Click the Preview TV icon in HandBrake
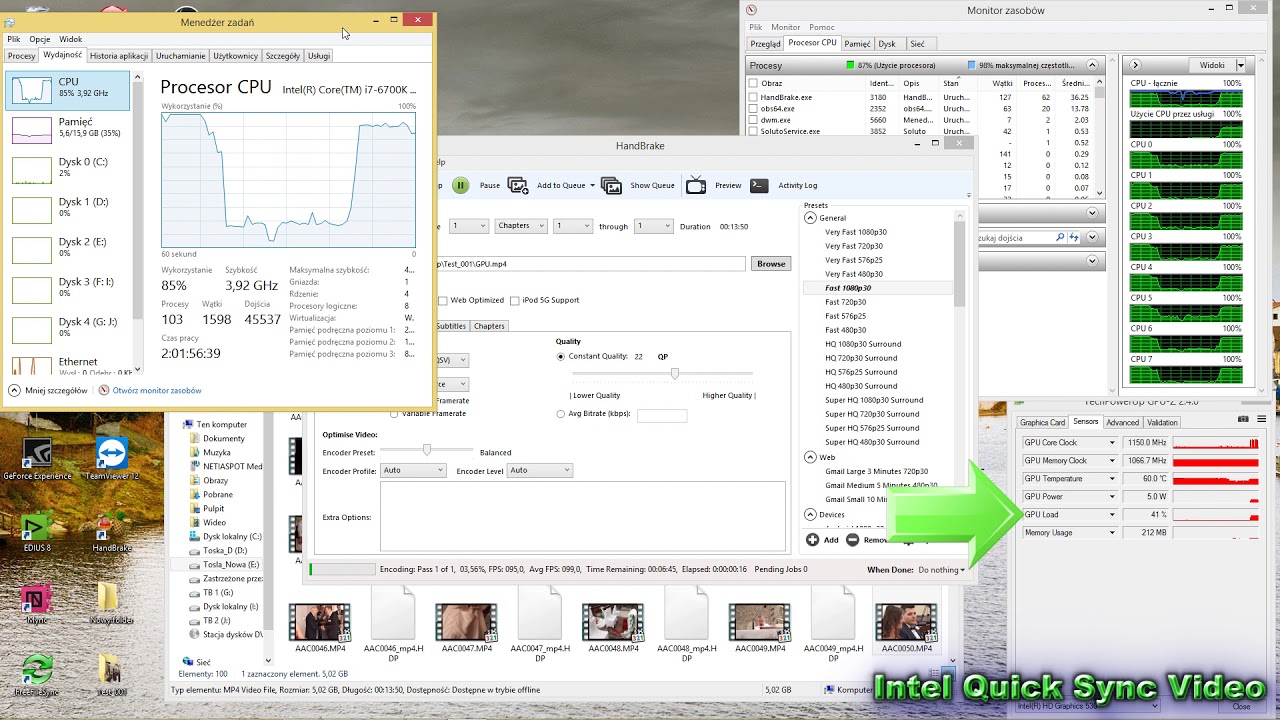This screenshot has height=720, width=1280. 696,185
